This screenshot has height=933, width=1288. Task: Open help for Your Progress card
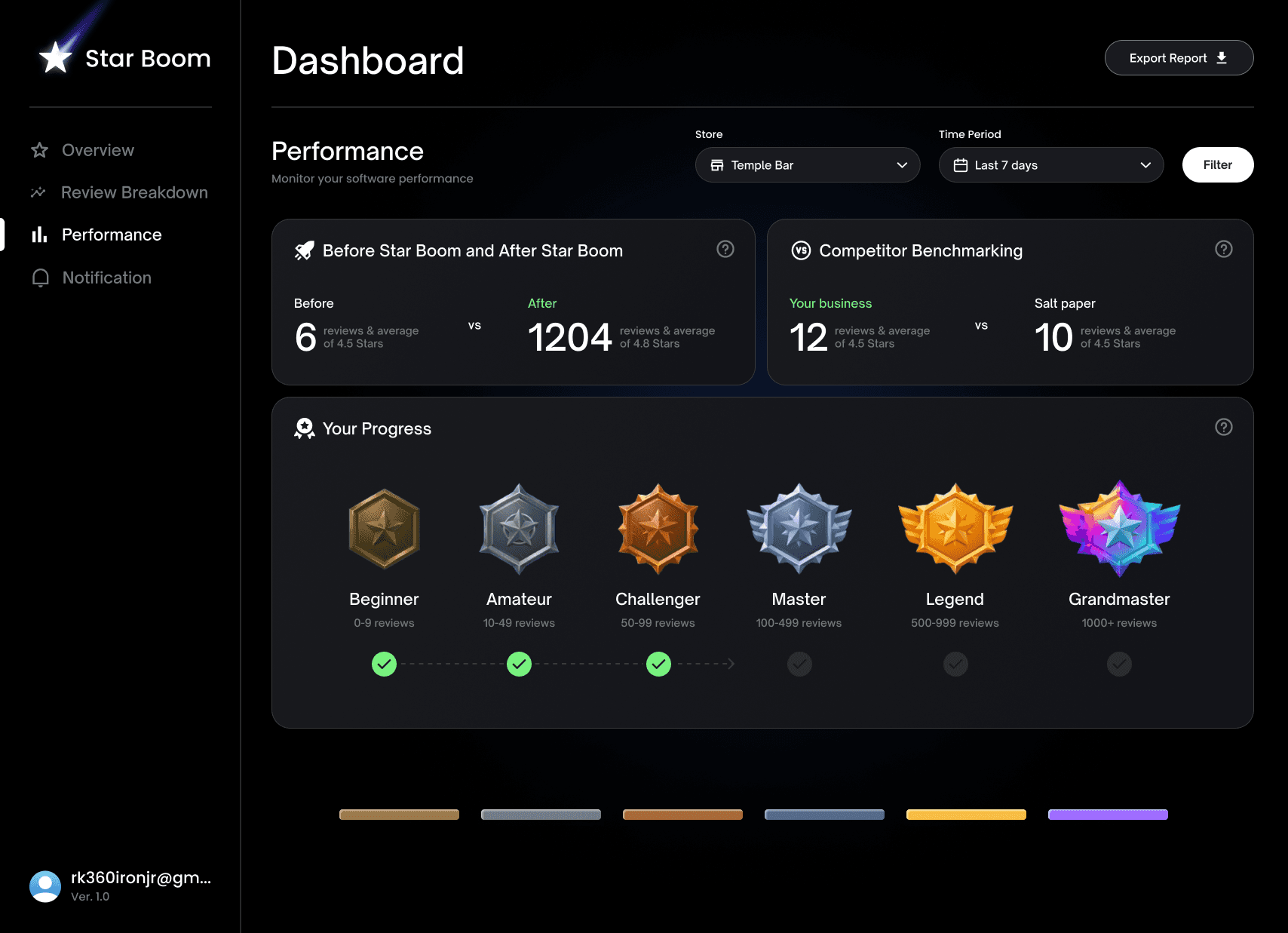(x=1224, y=427)
